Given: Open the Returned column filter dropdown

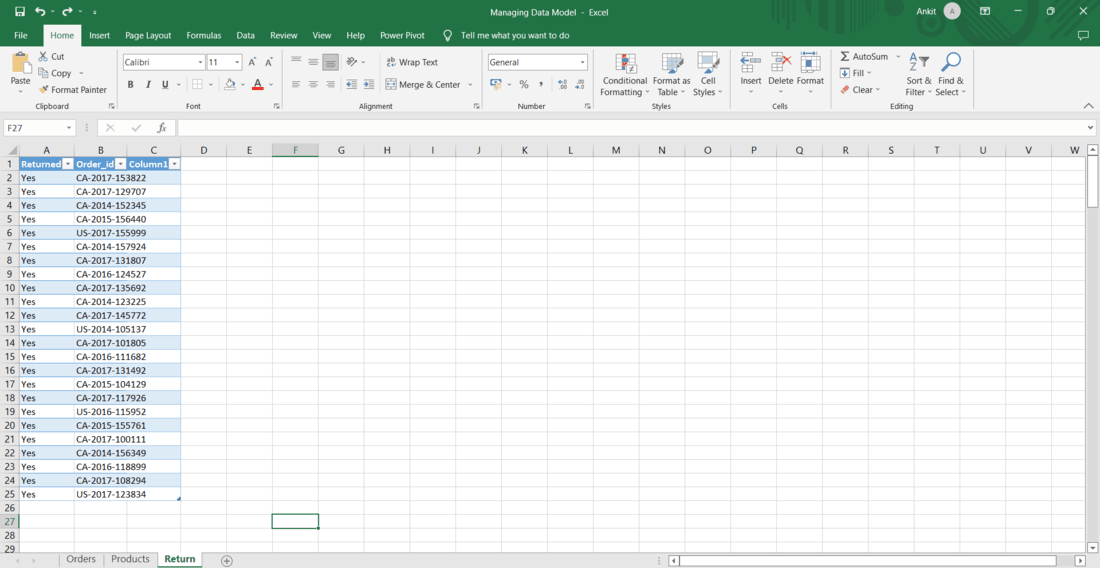Looking at the screenshot, I should pos(68,164).
